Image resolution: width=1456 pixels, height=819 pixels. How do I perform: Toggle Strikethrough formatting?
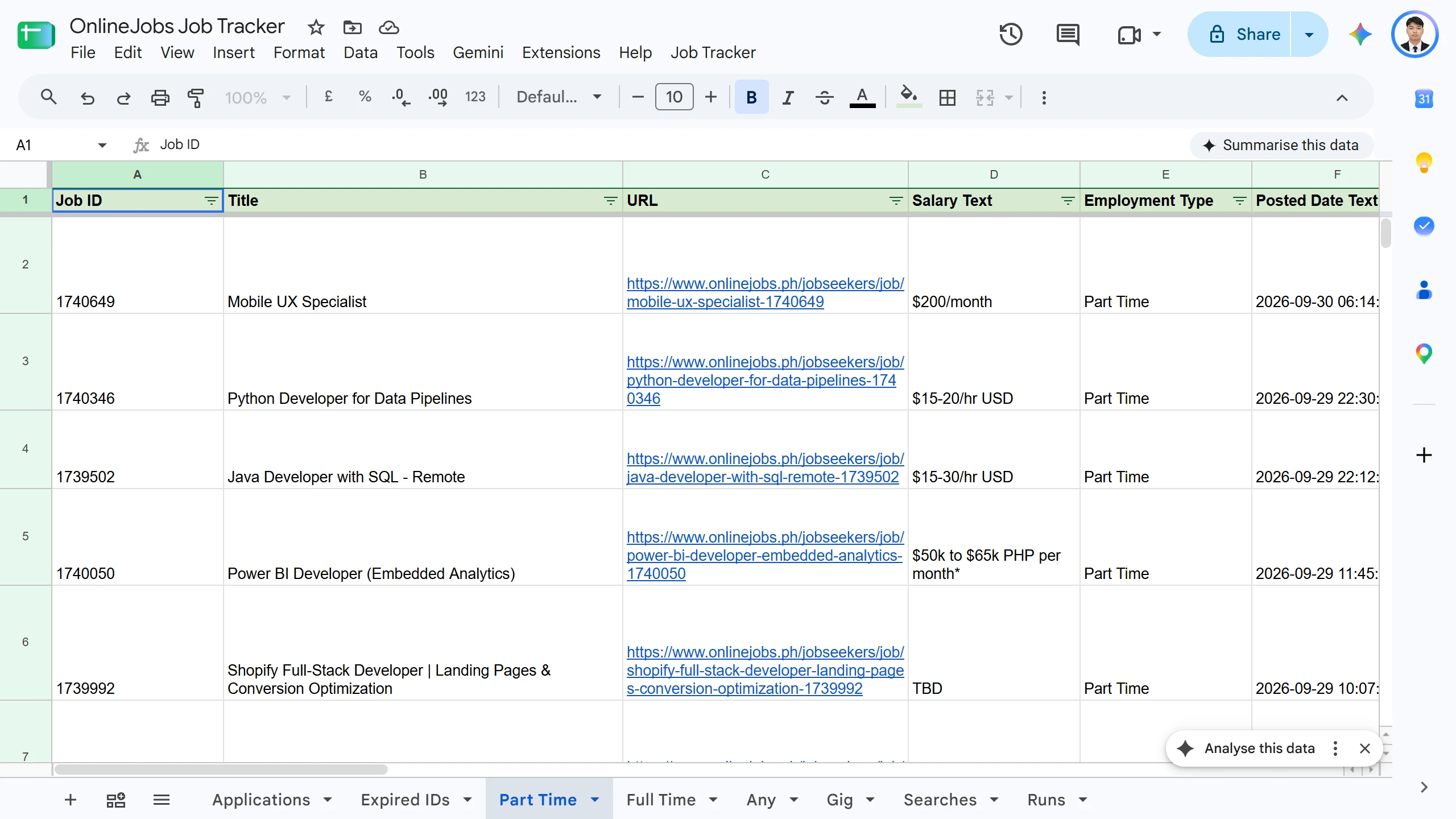pos(824,97)
